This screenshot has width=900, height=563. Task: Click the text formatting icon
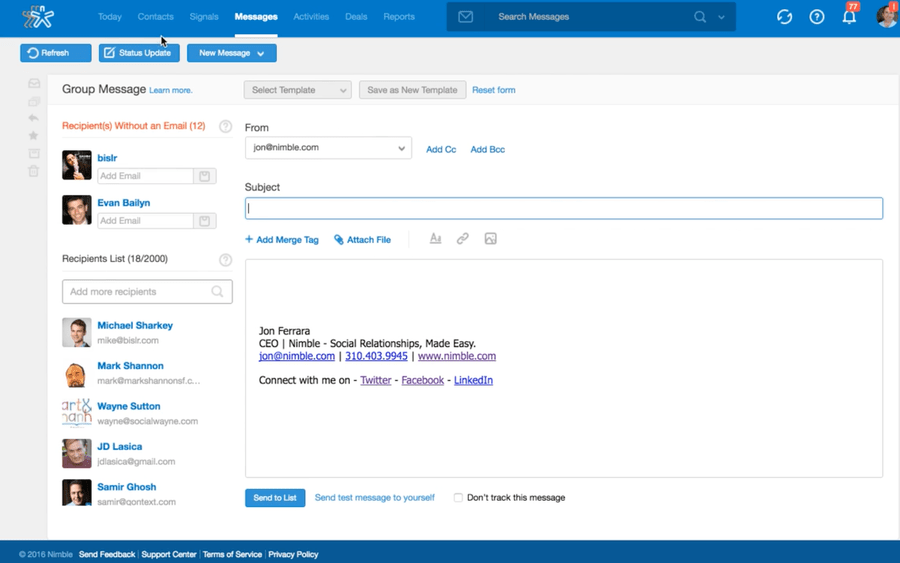point(436,238)
